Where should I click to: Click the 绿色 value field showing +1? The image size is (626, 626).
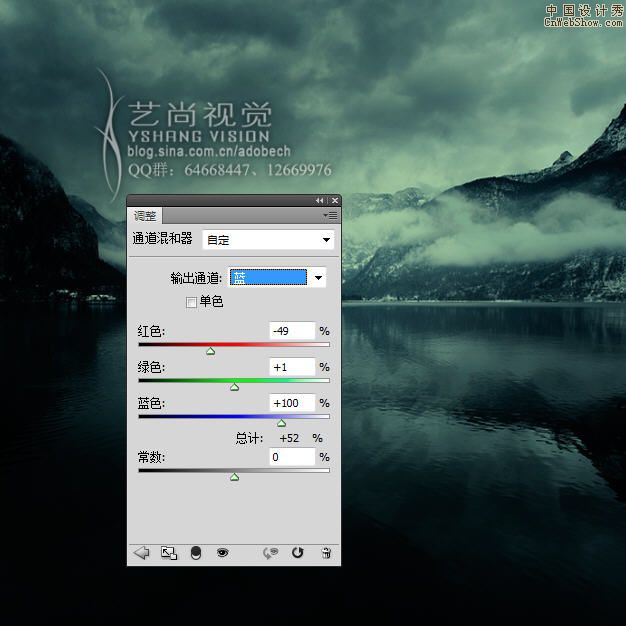click(292, 367)
